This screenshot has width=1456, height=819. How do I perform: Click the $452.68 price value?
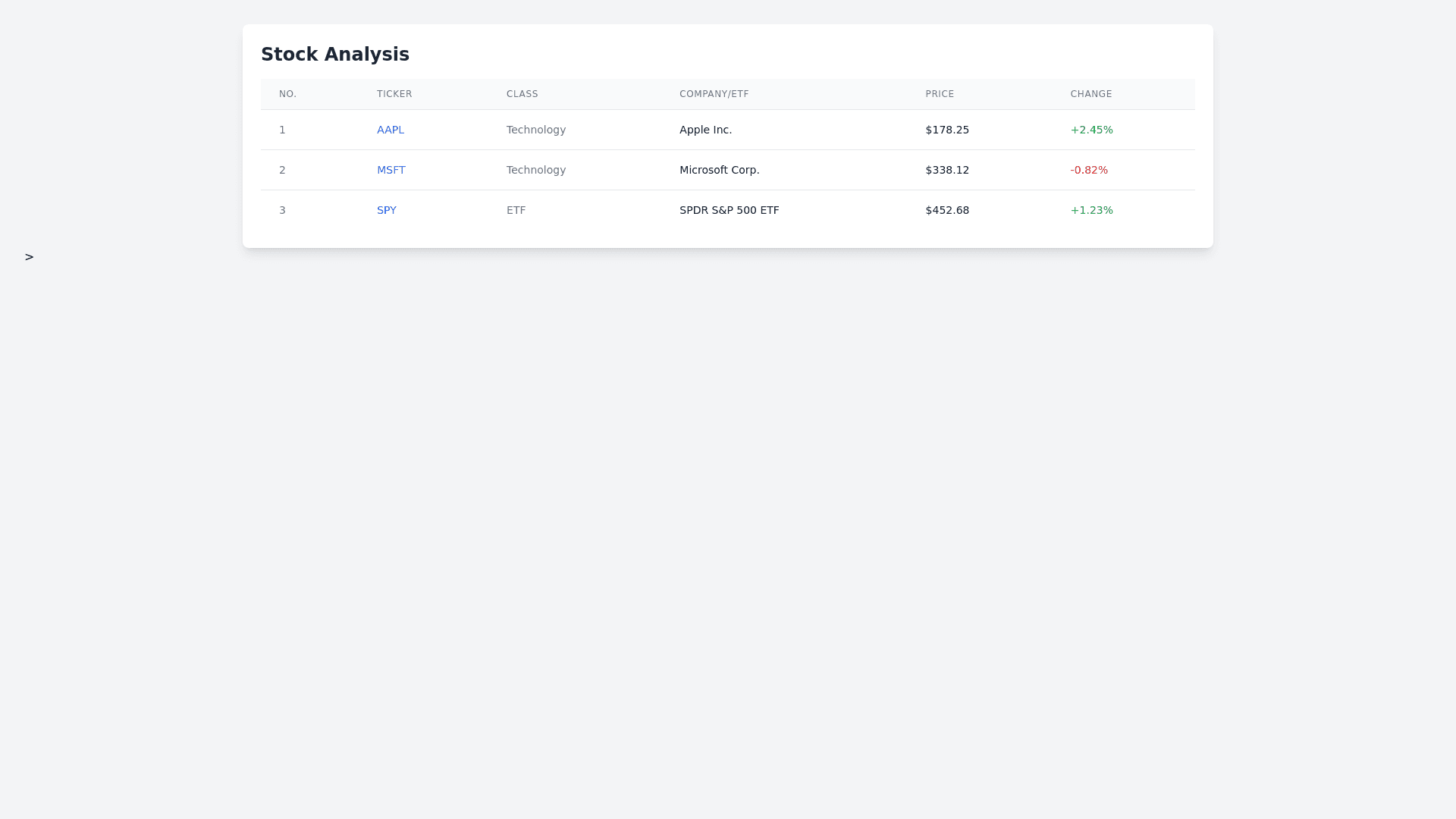point(946,210)
